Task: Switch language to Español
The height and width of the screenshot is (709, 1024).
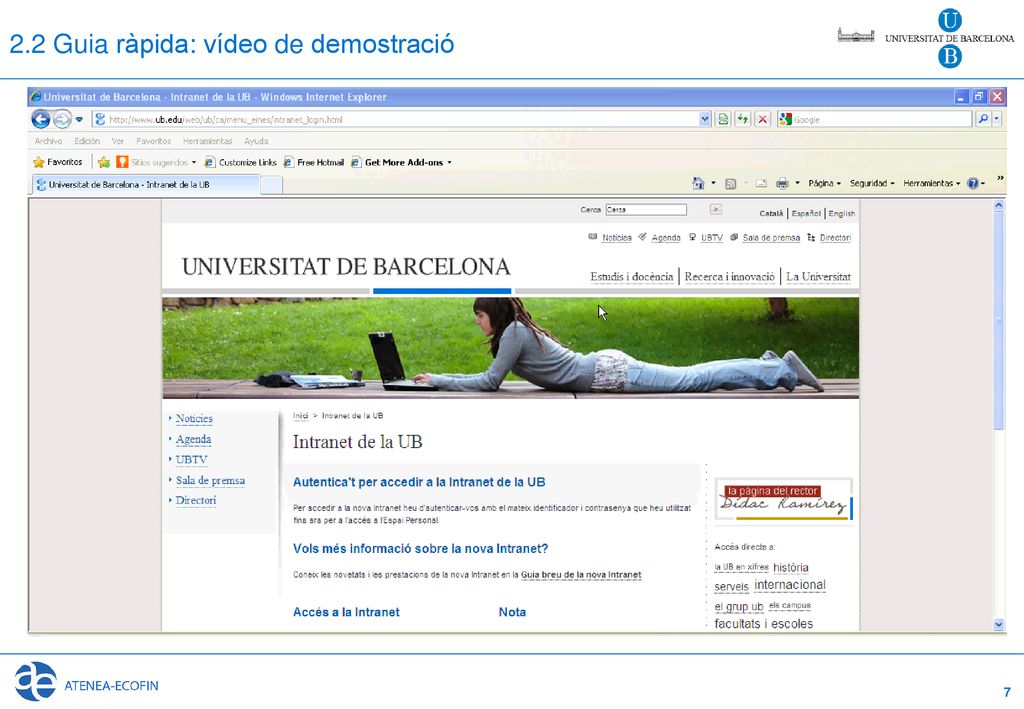Action: 806,213
